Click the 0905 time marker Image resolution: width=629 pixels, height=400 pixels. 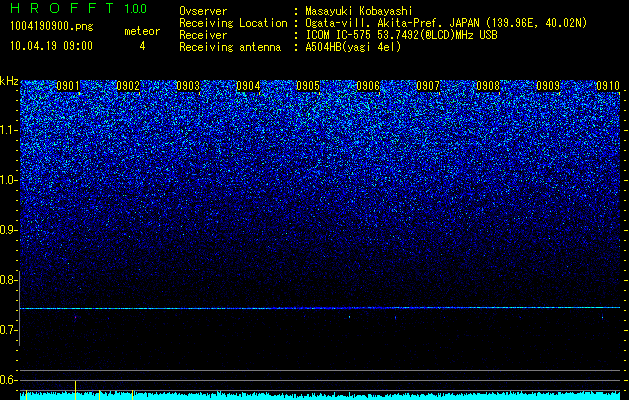tap(308, 86)
